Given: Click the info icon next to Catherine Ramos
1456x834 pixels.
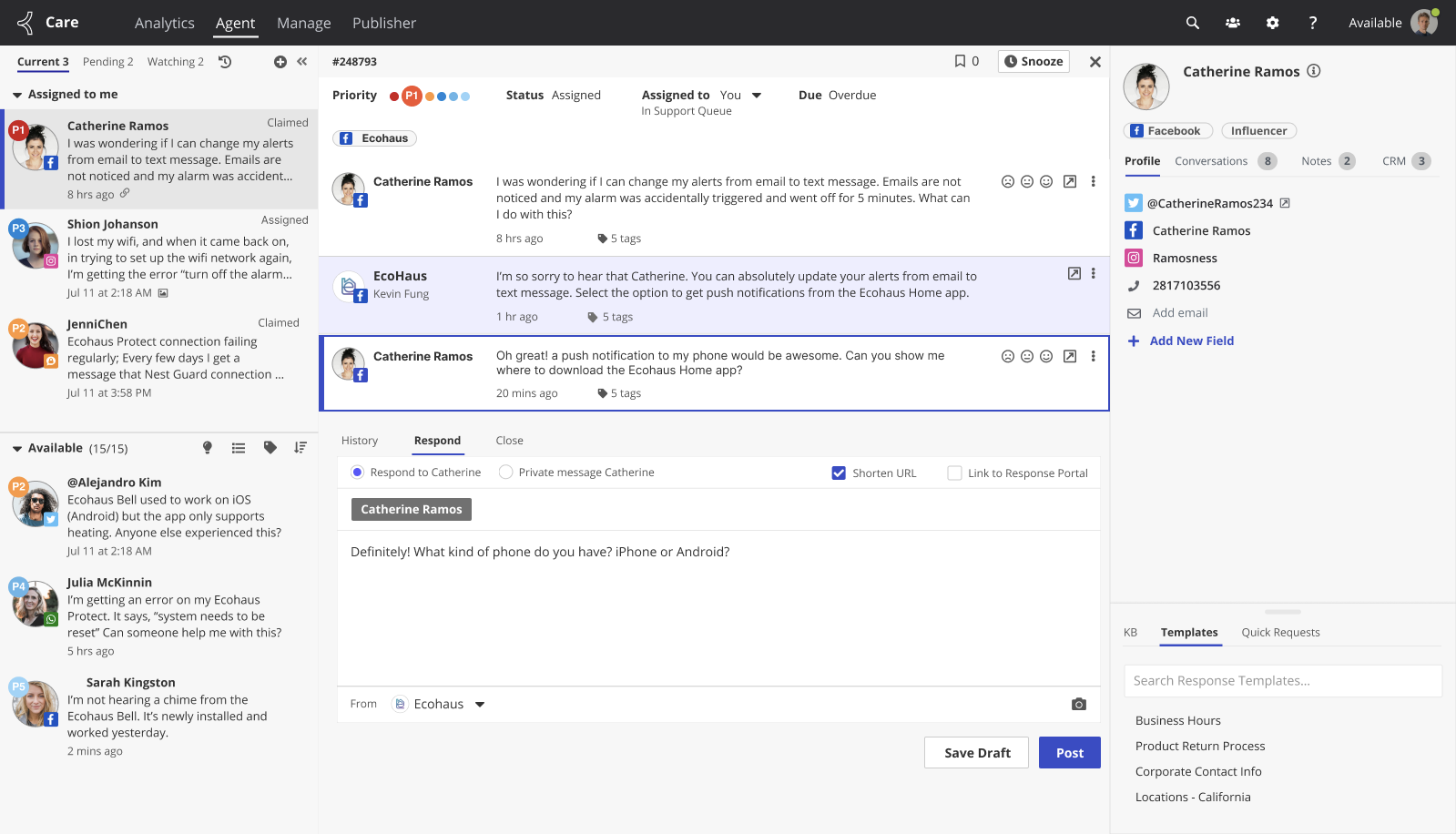Looking at the screenshot, I should 1314,71.
